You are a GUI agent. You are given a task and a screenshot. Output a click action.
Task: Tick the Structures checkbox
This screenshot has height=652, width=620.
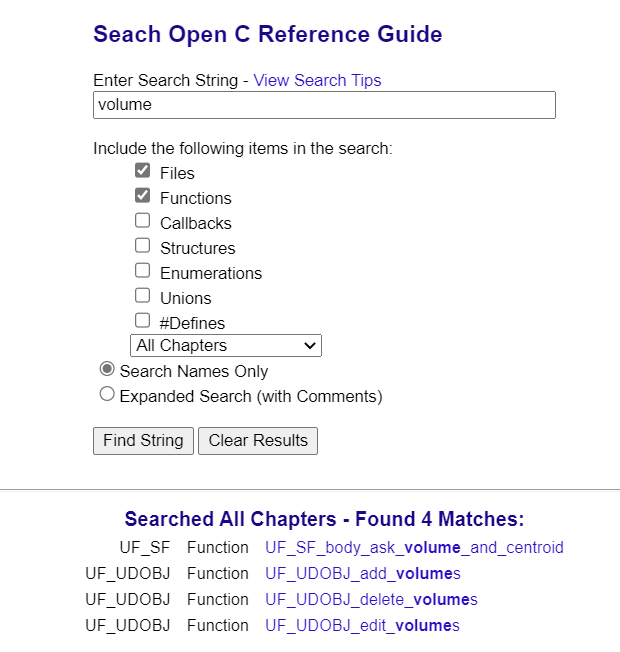point(142,245)
